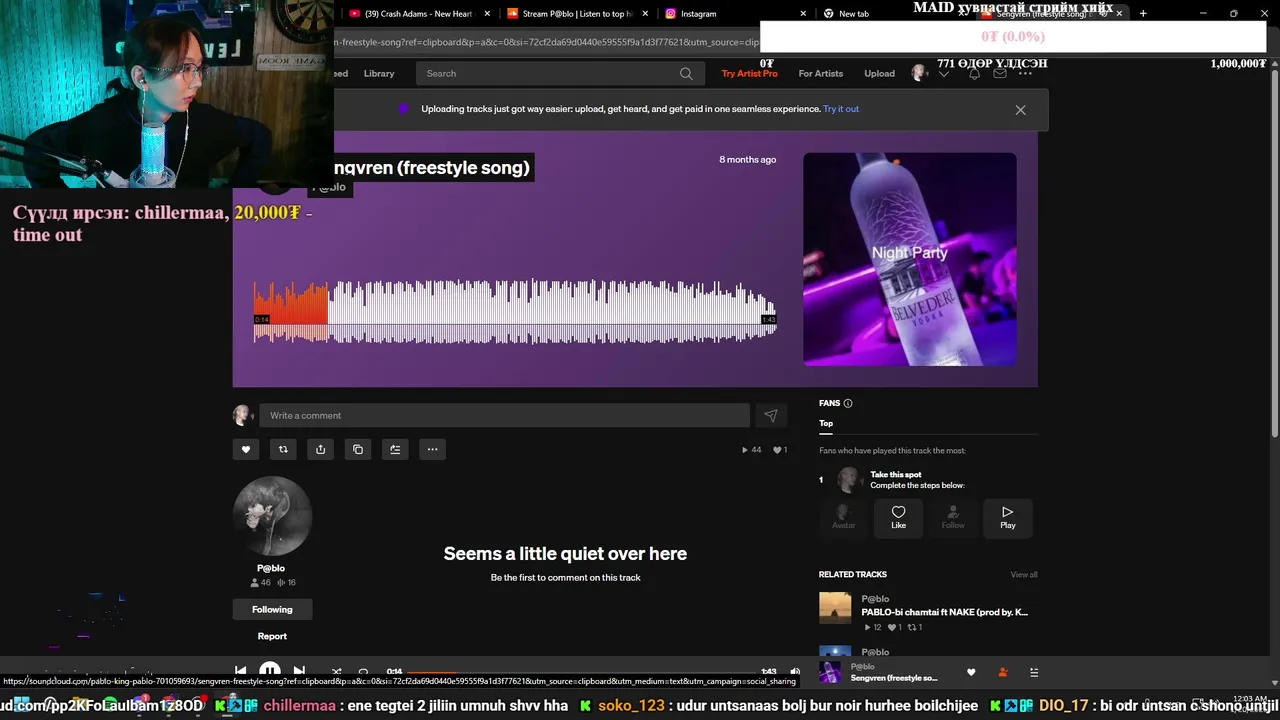Switch to the 'Crash Adams - New Heart' tab
Image resolution: width=1280 pixels, height=720 pixels.
pyautogui.click(x=418, y=14)
